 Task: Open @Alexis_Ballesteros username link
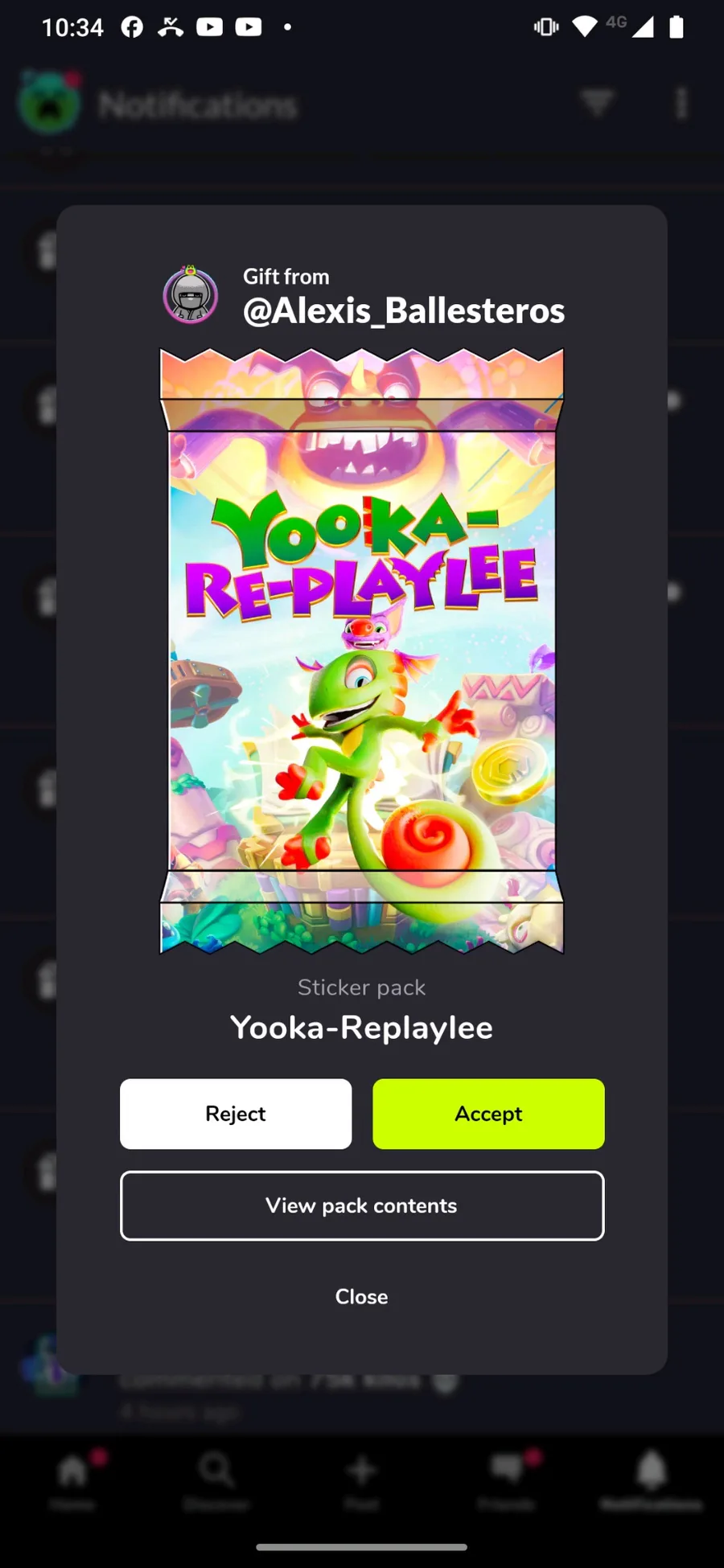click(x=404, y=310)
